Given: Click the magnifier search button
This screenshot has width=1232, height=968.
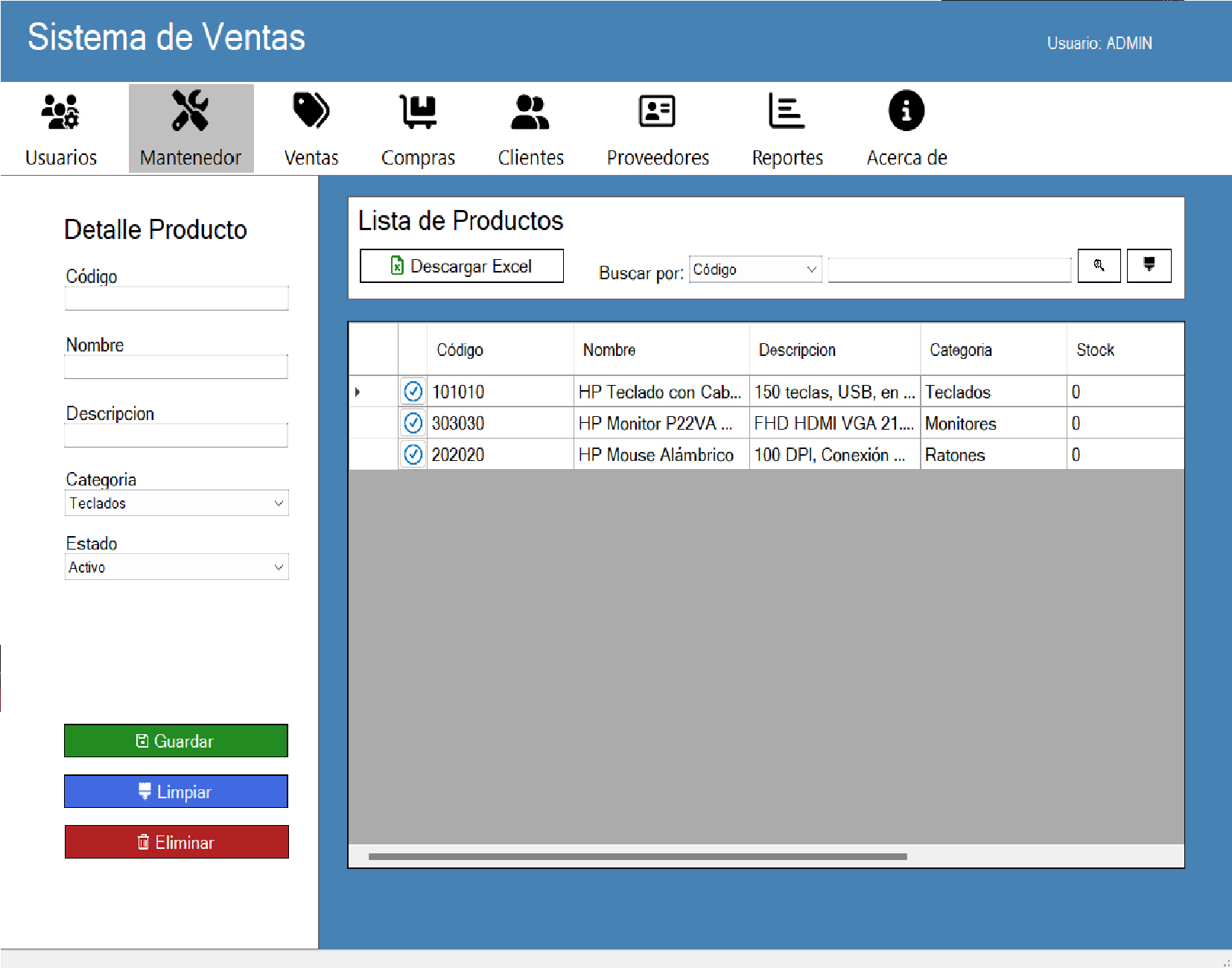Looking at the screenshot, I should point(1099,266).
